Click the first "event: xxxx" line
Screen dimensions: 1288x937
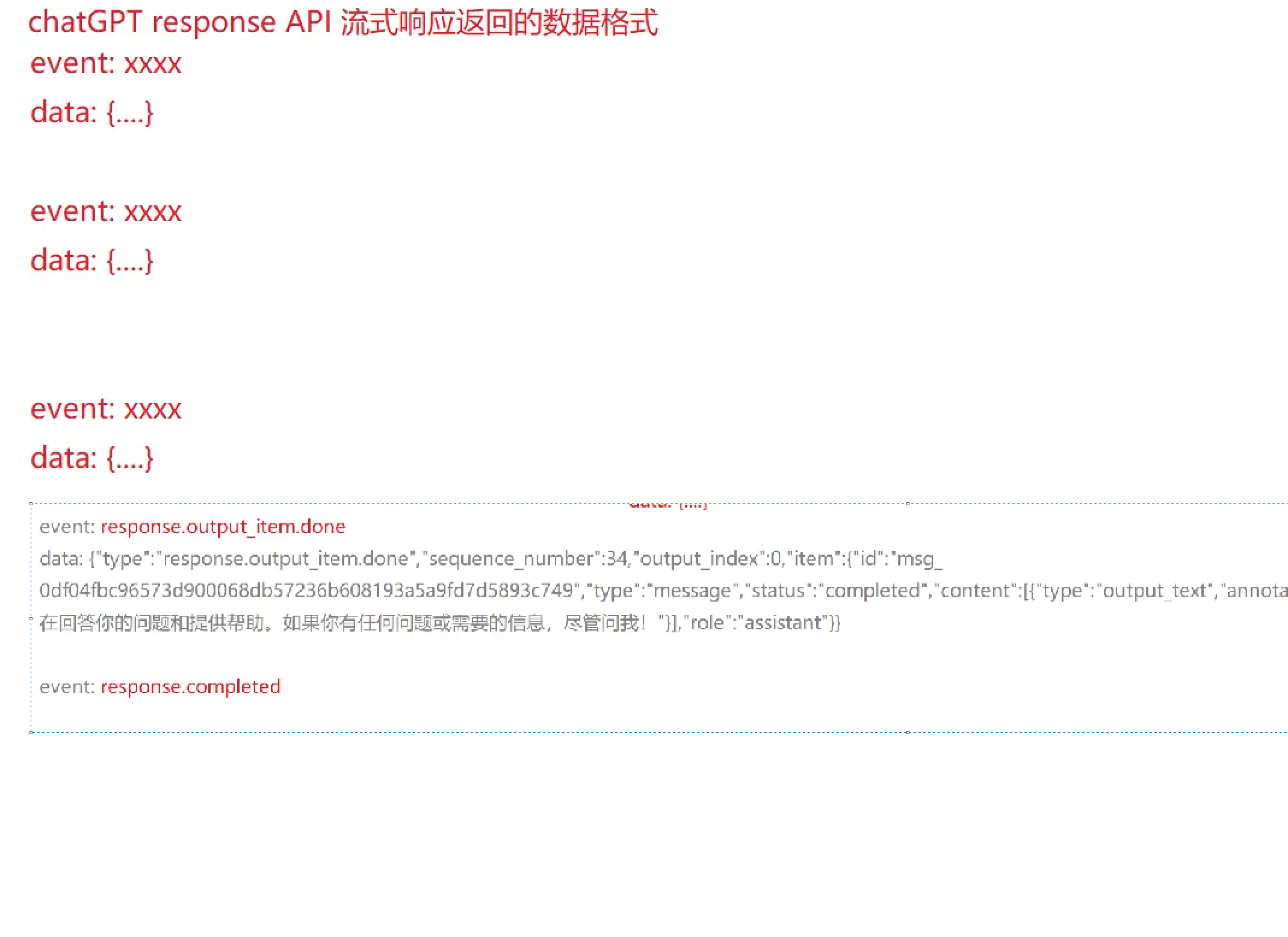click(106, 63)
